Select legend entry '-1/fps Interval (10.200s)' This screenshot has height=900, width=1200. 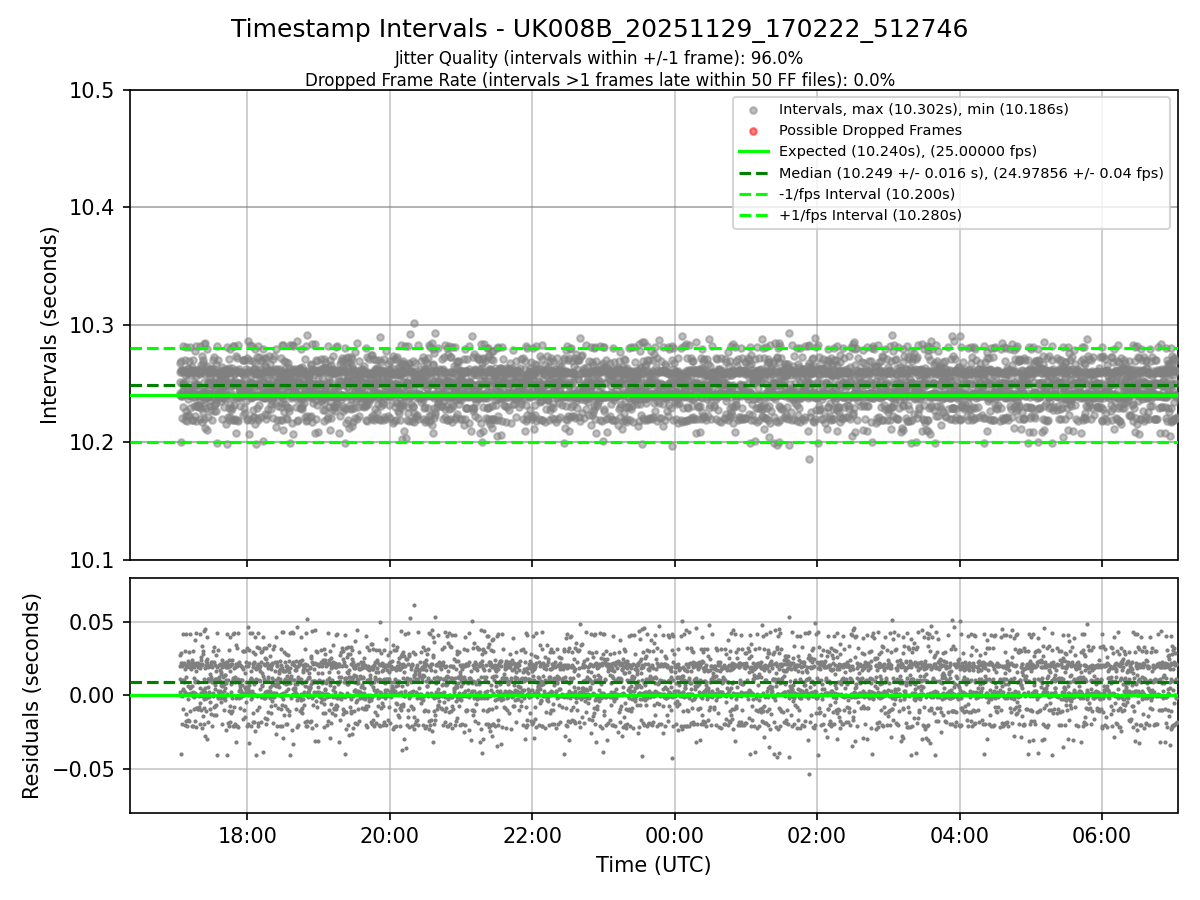pyautogui.click(x=866, y=194)
